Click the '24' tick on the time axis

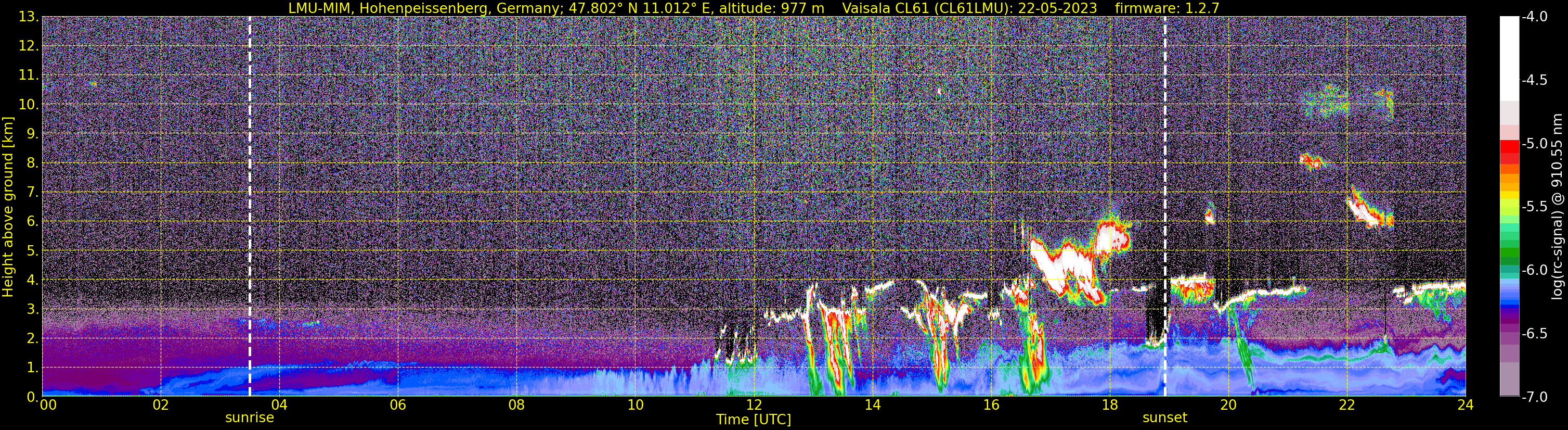[1466, 404]
